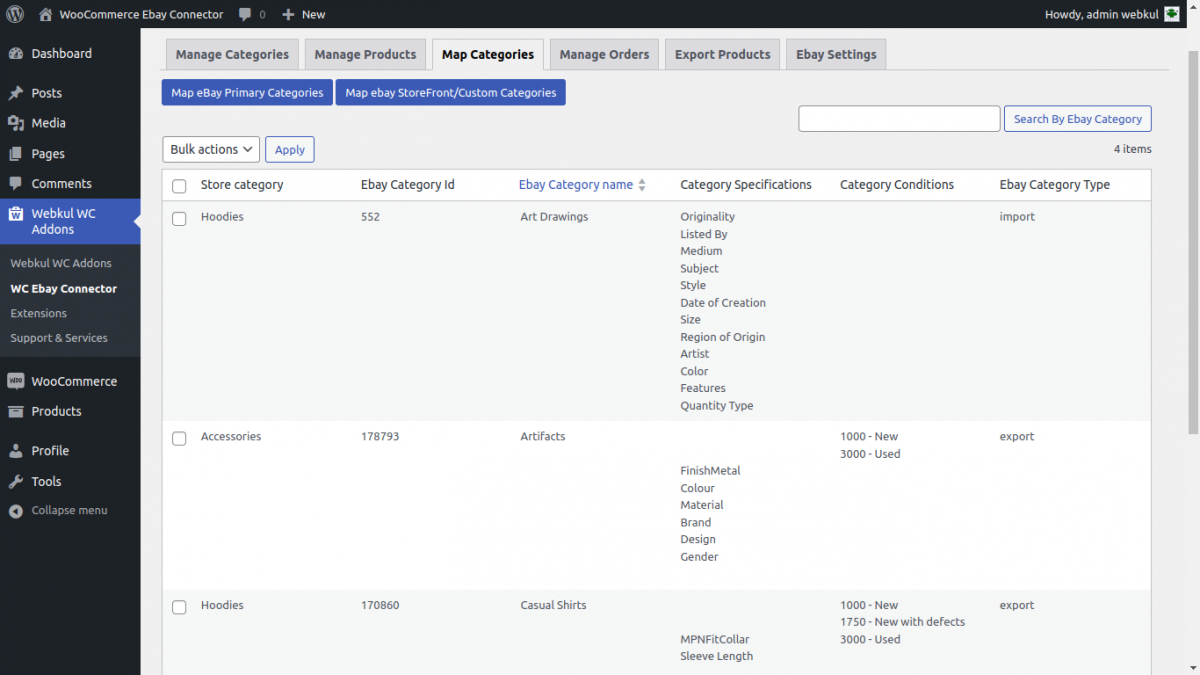
Task: Click the 'Region of Origin' specification
Action: (x=723, y=337)
